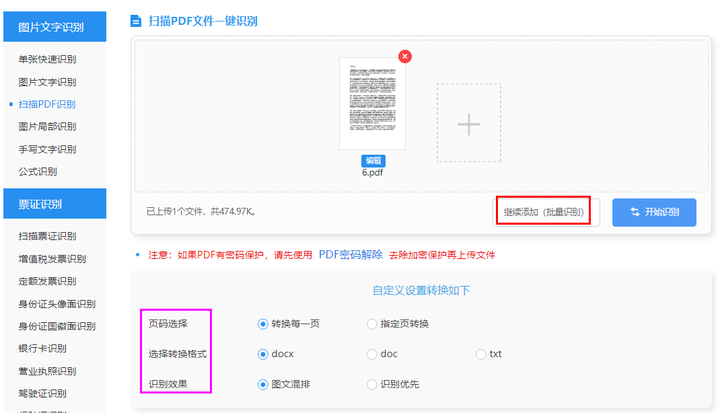
Task: Start recognition with the 开始识别 button
Action: (x=654, y=212)
